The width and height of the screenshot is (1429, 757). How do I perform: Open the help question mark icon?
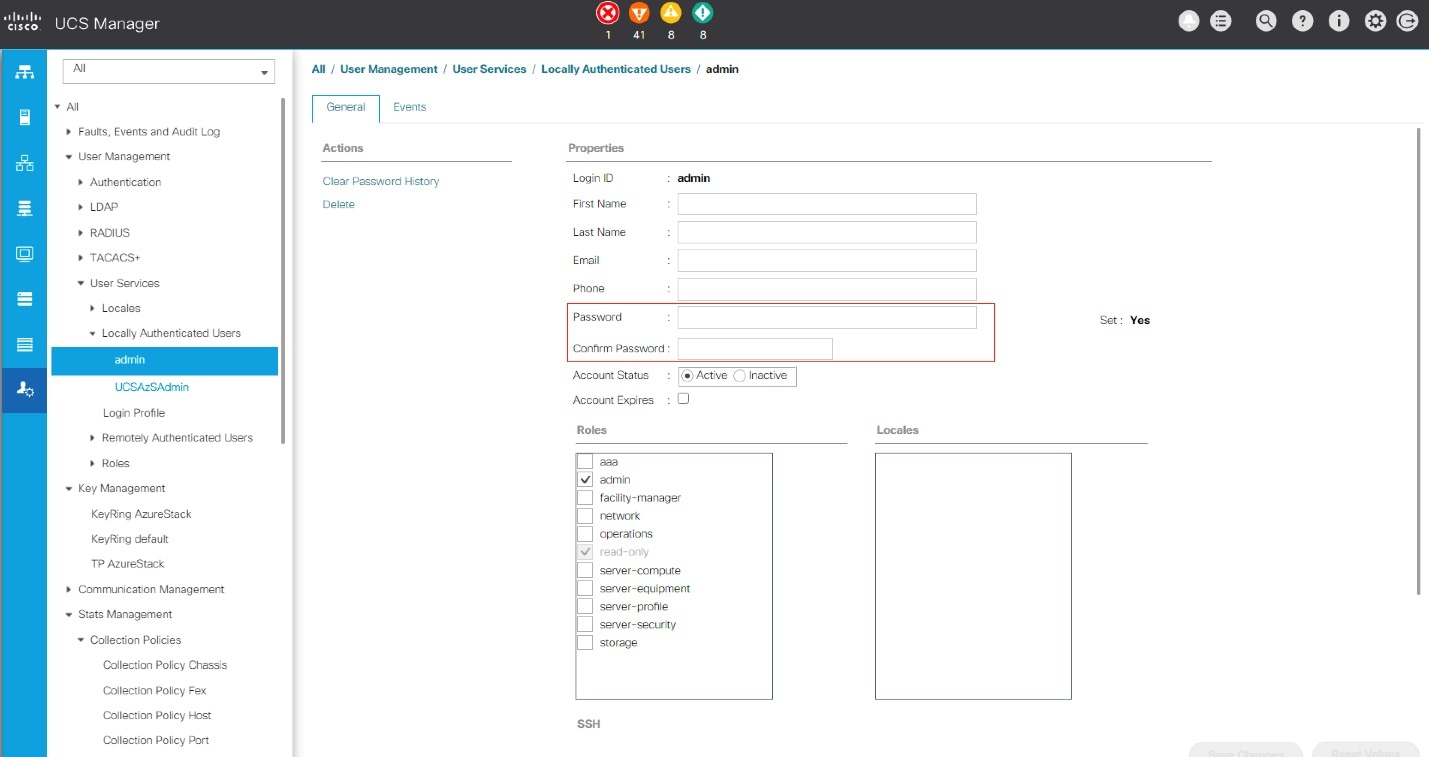(1302, 21)
